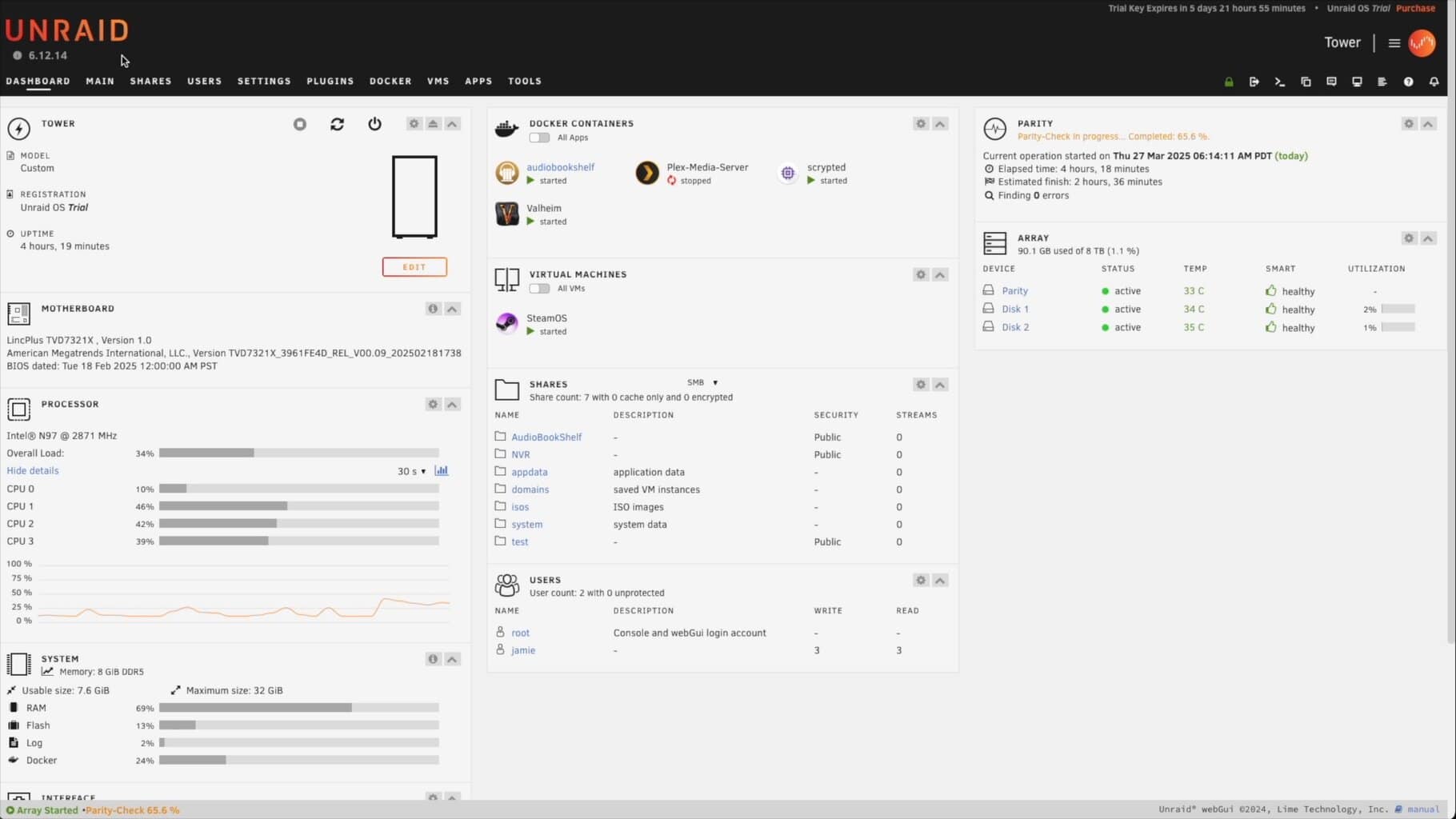Open Virtual Machines tile settings gear
Image resolution: width=1456 pixels, height=819 pixels.
pos(921,275)
